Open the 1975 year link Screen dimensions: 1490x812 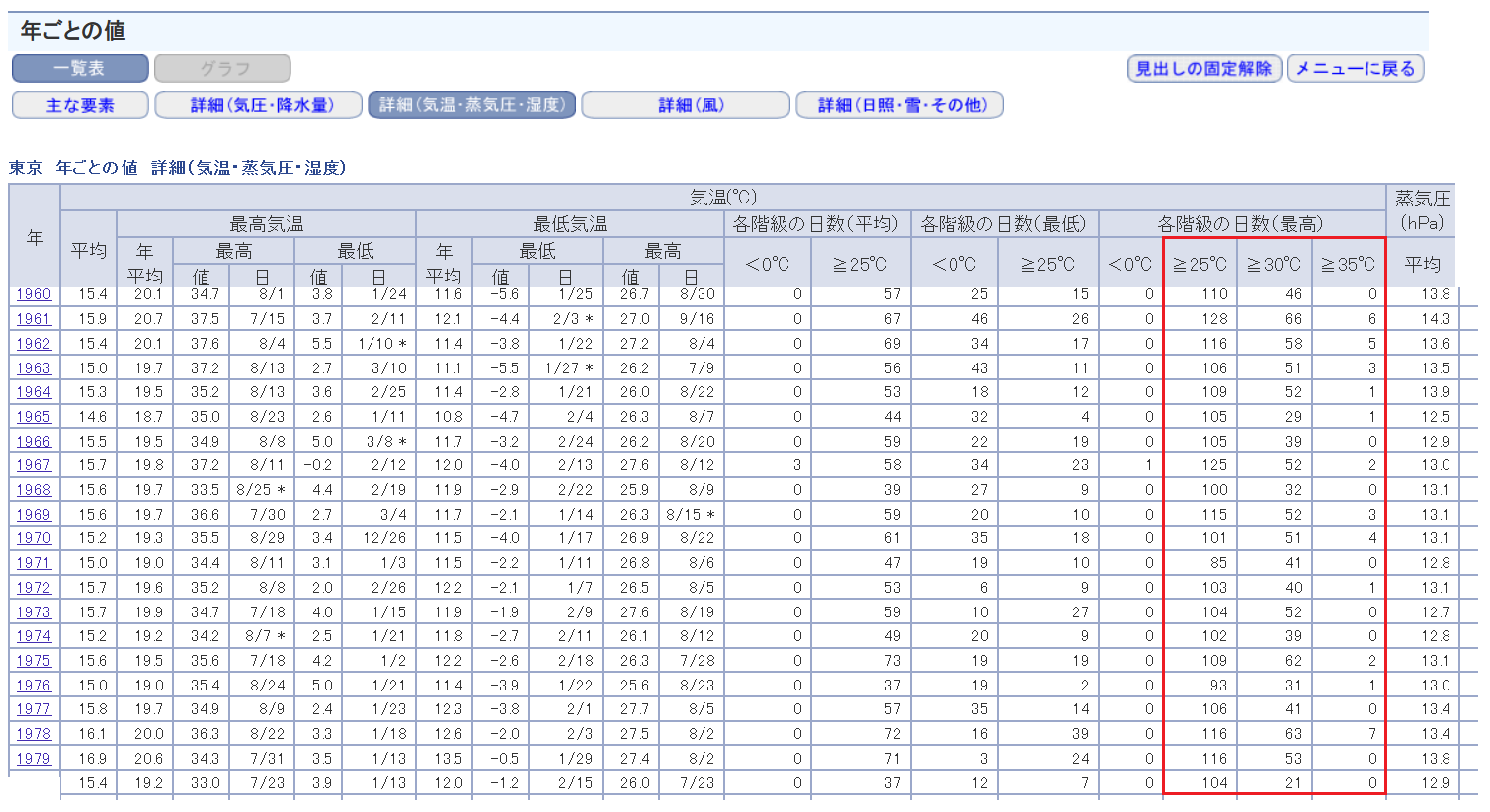click(34, 660)
